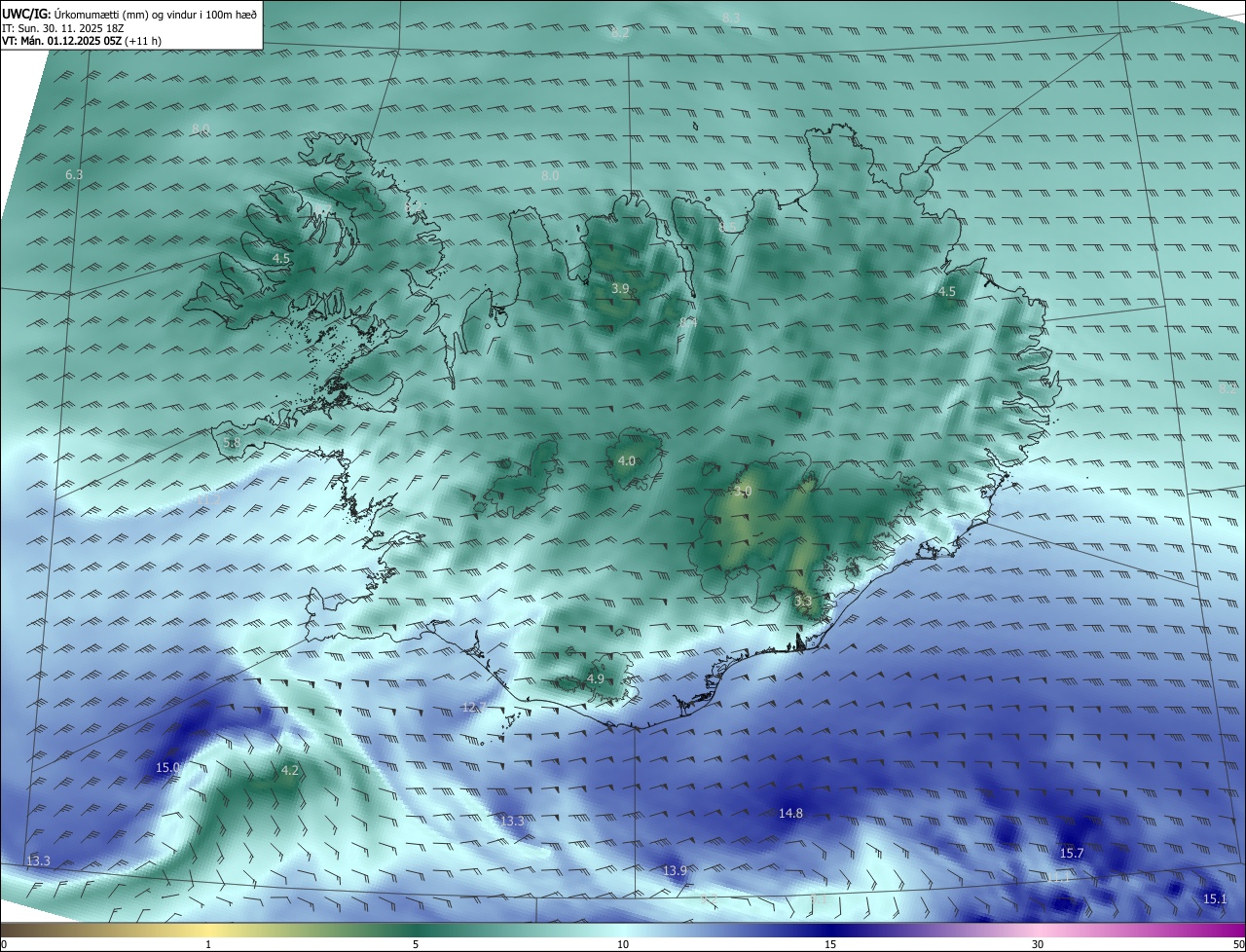The height and width of the screenshot is (952, 1246).
Task: Click the '5.8' value on the map
Action: click(x=232, y=443)
